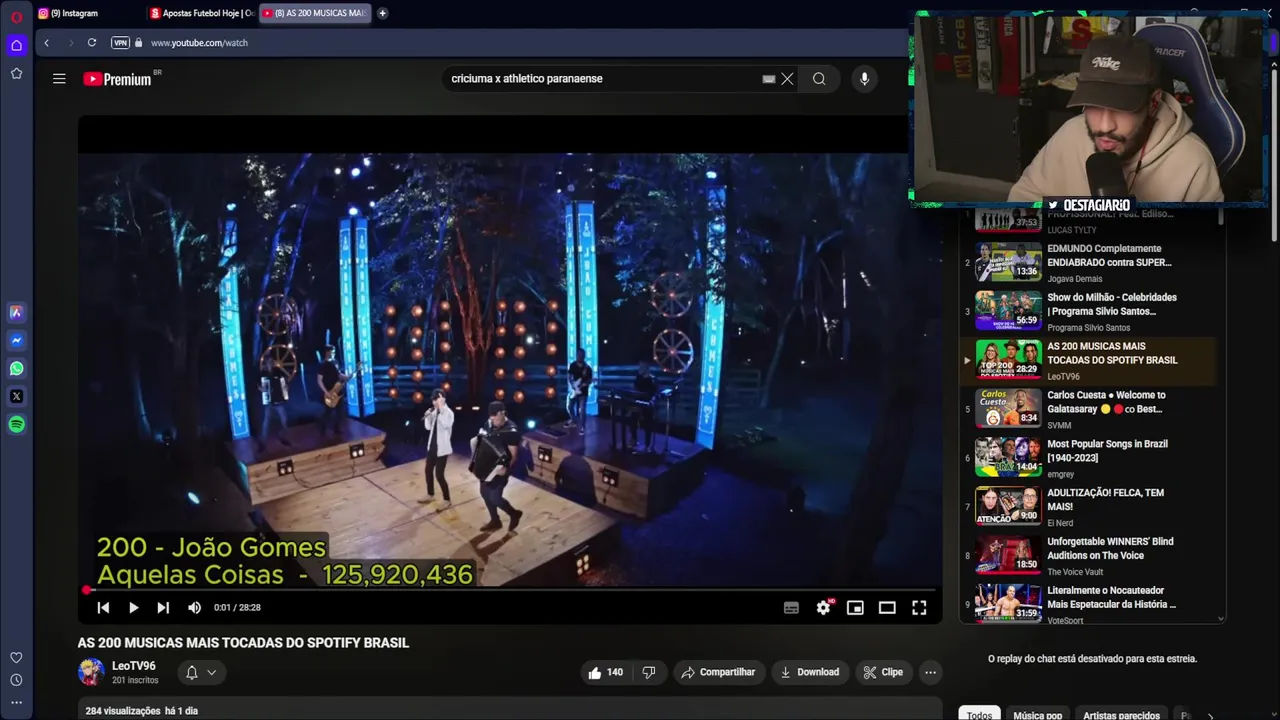
Task: Open Carlos Cuesta Welcome to Galatasaray video
Action: 1090,409
